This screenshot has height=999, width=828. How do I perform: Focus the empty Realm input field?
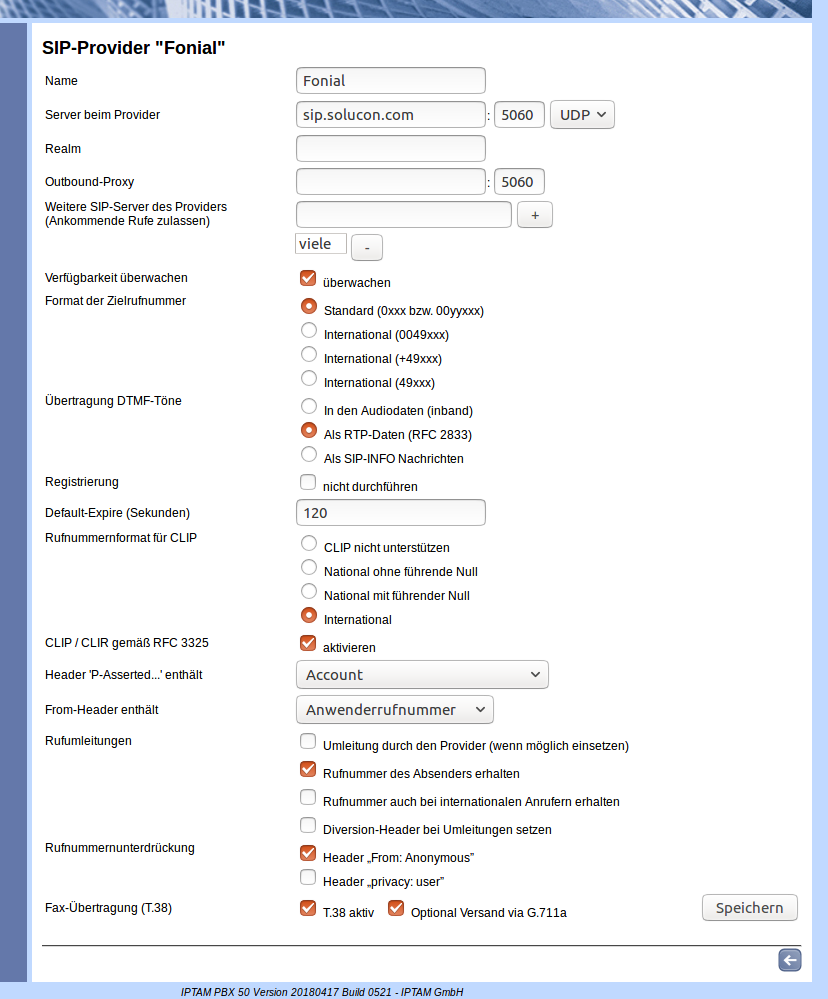(x=391, y=149)
